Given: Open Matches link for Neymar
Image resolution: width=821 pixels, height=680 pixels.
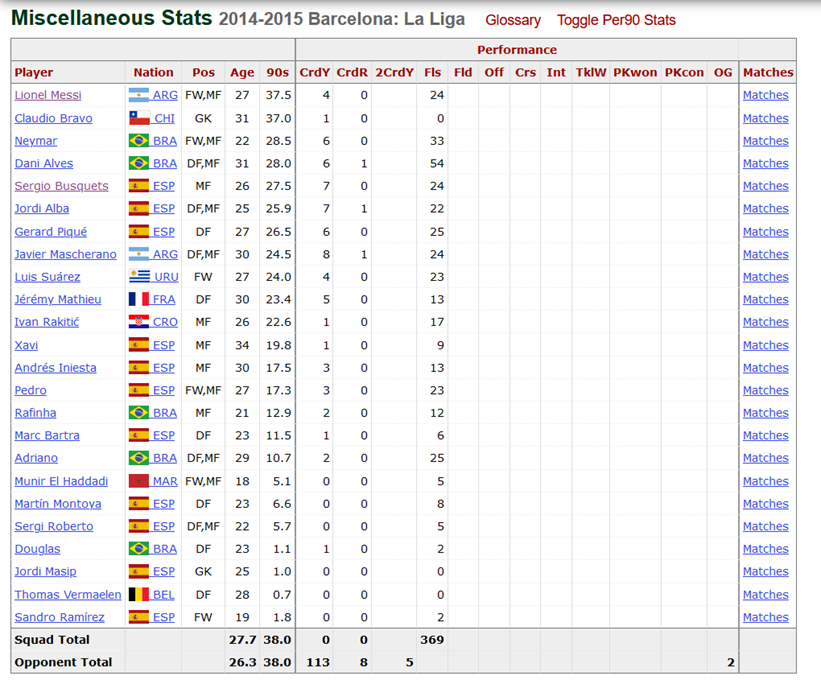Looking at the screenshot, I should (x=765, y=141).
